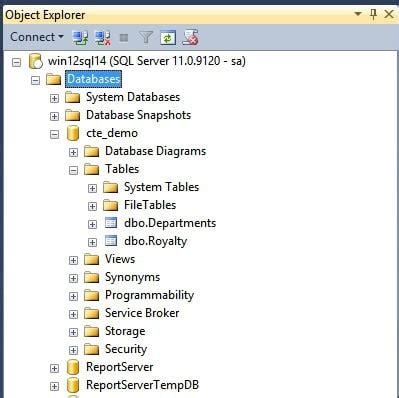
Task: Expand the System Tables node
Action: click(x=92, y=188)
